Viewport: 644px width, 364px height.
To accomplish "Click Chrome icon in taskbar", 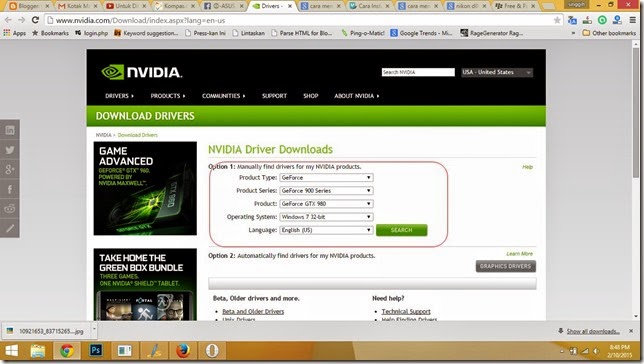I will (x=67, y=351).
